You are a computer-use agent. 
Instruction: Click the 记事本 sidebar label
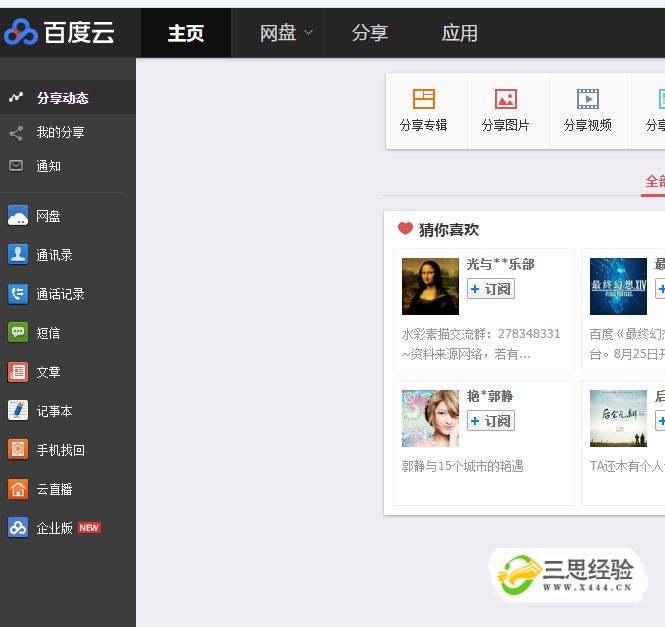pyautogui.click(x=54, y=411)
